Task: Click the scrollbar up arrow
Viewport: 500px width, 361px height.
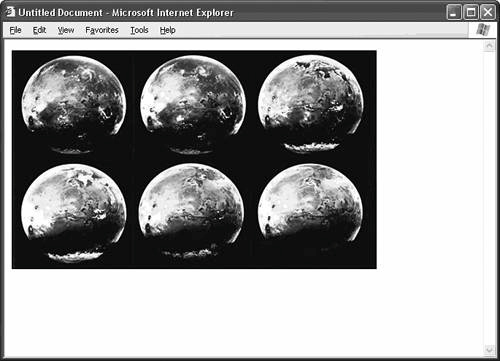Action: tap(489, 46)
